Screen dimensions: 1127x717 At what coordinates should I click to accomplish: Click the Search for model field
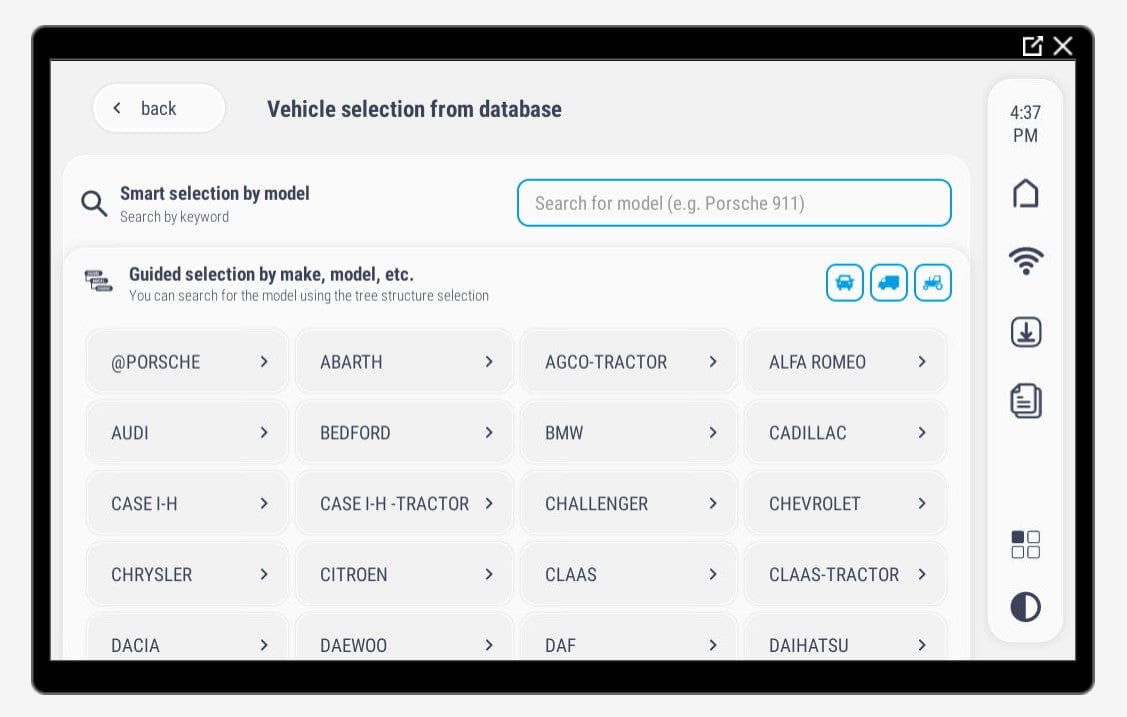click(733, 204)
